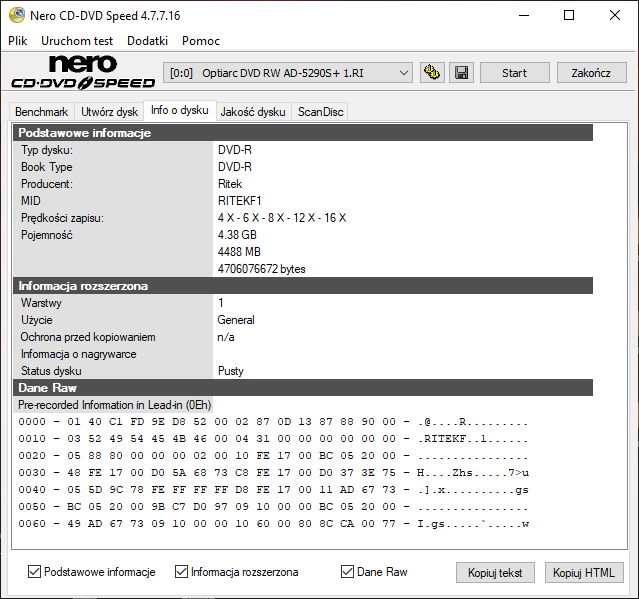Click the Użycie value General
Image resolution: width=639 pixels, height=599 pixels.
[236, 320]
